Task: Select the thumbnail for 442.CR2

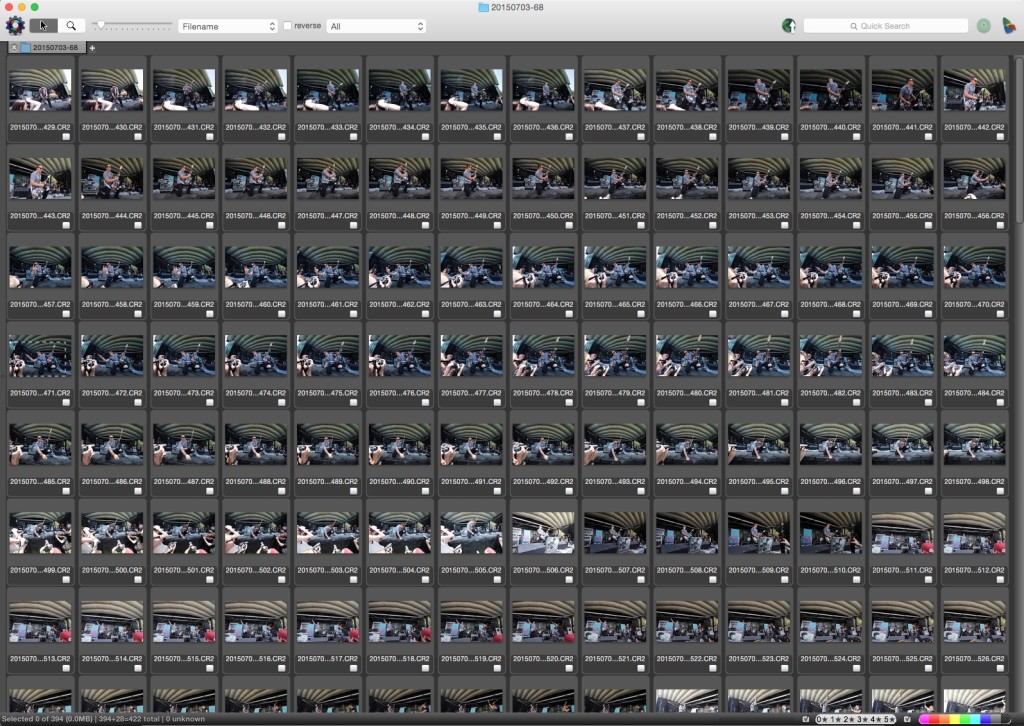Action: click(974, 89)
